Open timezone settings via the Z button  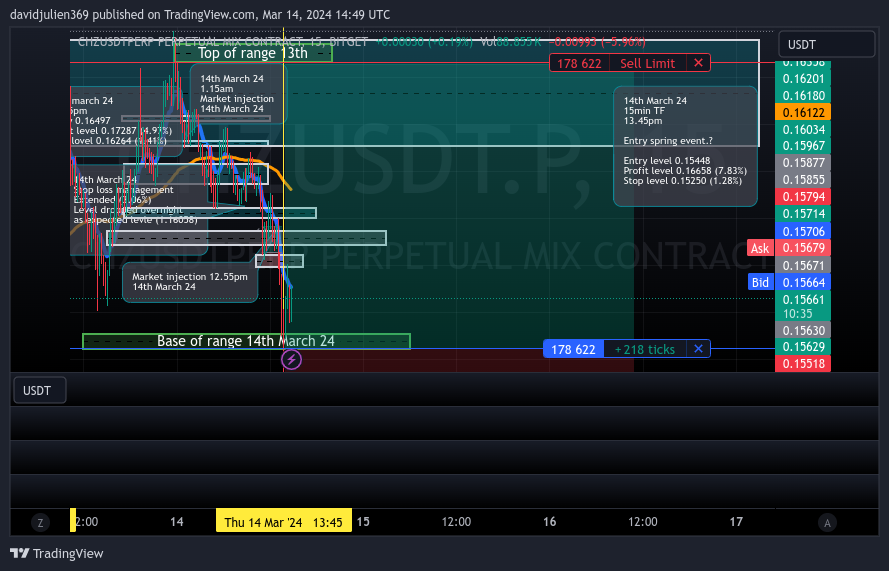(x=40, y=522)
